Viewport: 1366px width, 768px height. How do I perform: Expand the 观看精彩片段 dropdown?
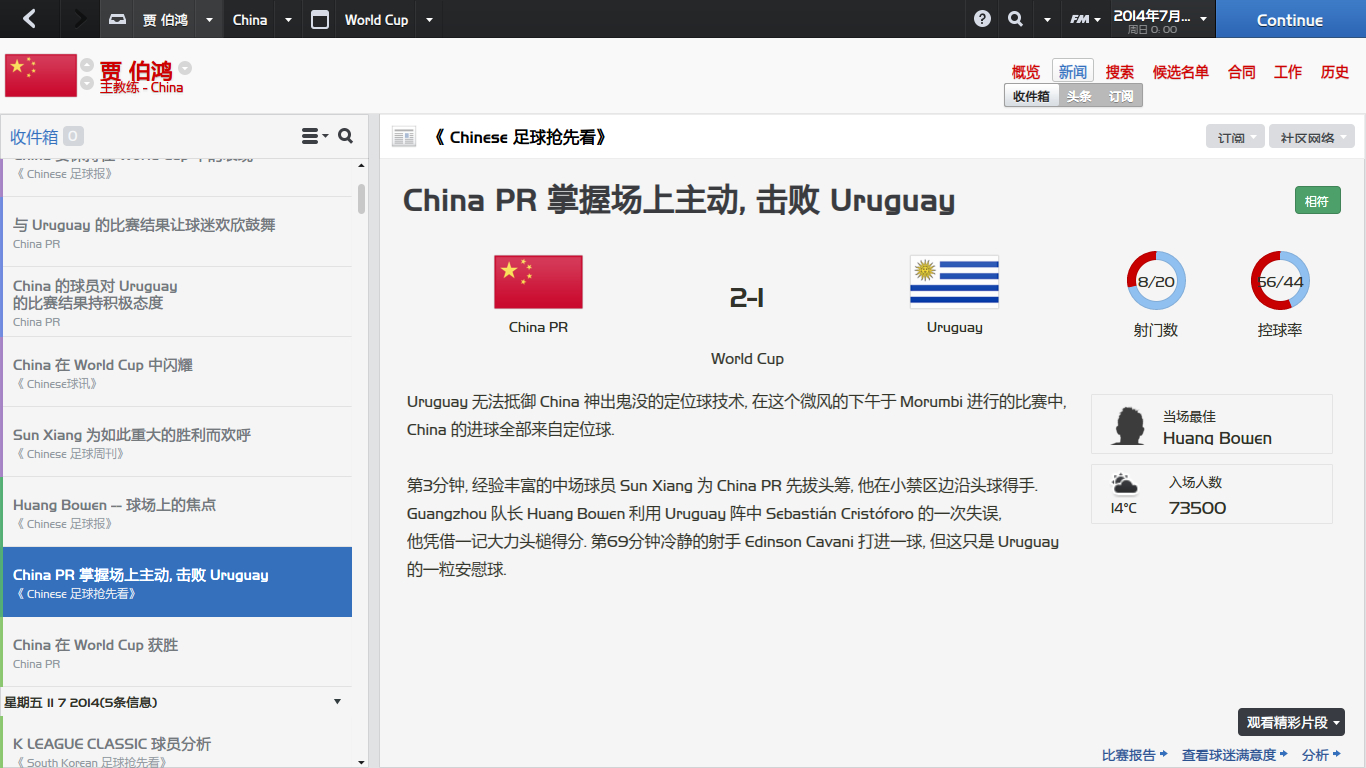tap(1291, 722)
